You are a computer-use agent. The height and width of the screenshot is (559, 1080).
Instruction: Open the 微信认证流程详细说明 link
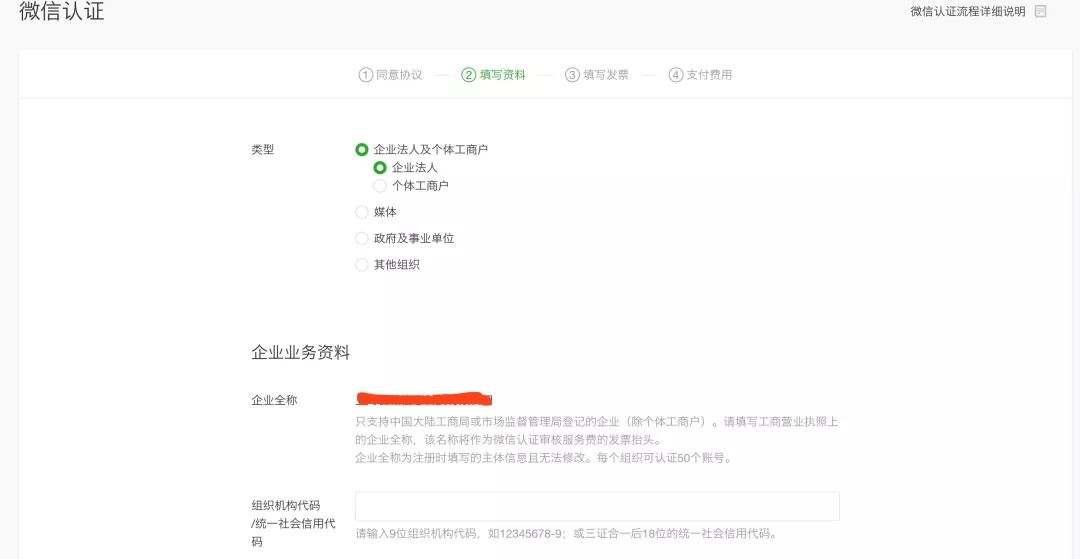968,12
